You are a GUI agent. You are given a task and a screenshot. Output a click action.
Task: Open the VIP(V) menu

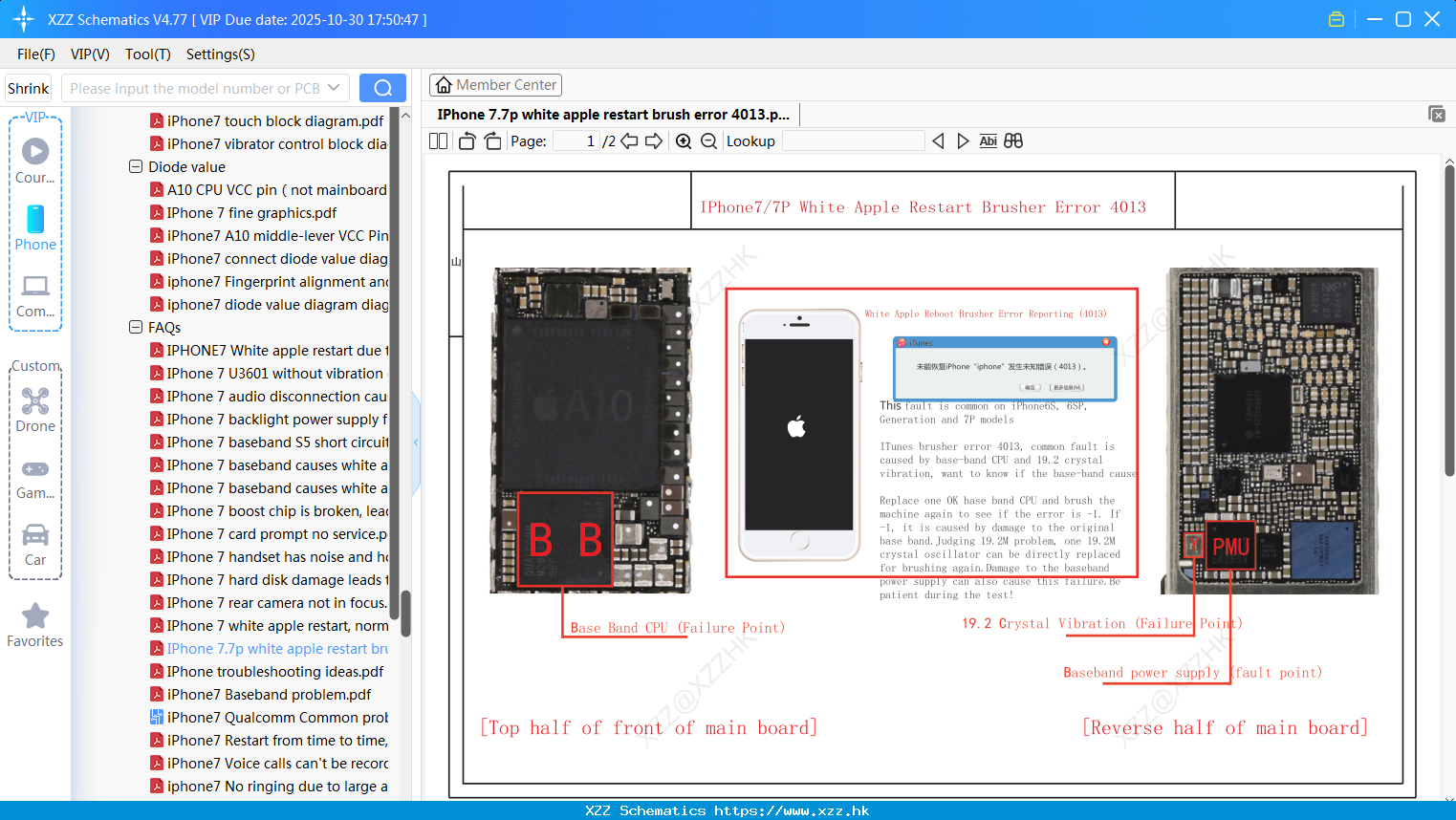[x=90, y=54]
